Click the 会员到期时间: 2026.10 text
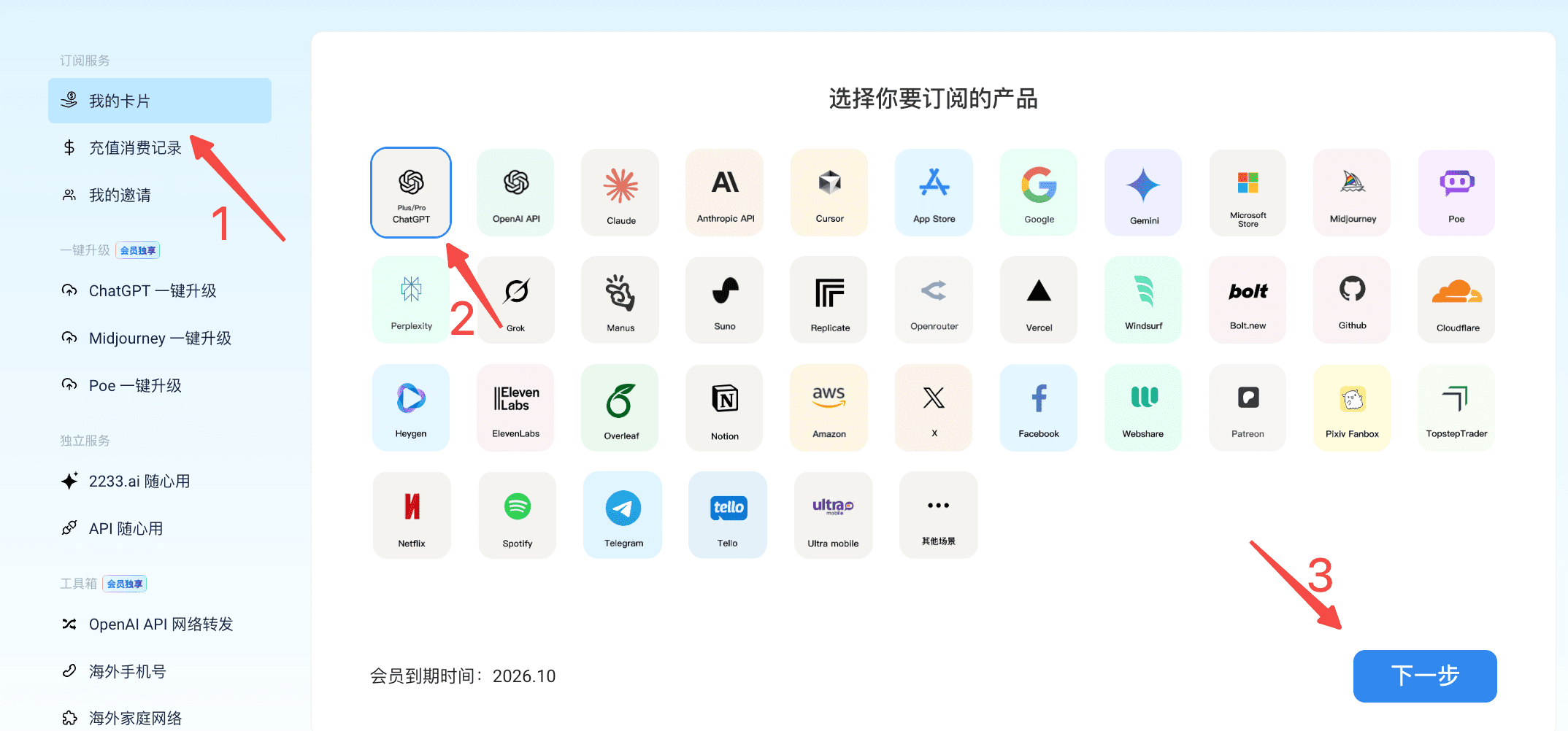Viewport: 1568px width, 731px height. (x=463, y=676)
